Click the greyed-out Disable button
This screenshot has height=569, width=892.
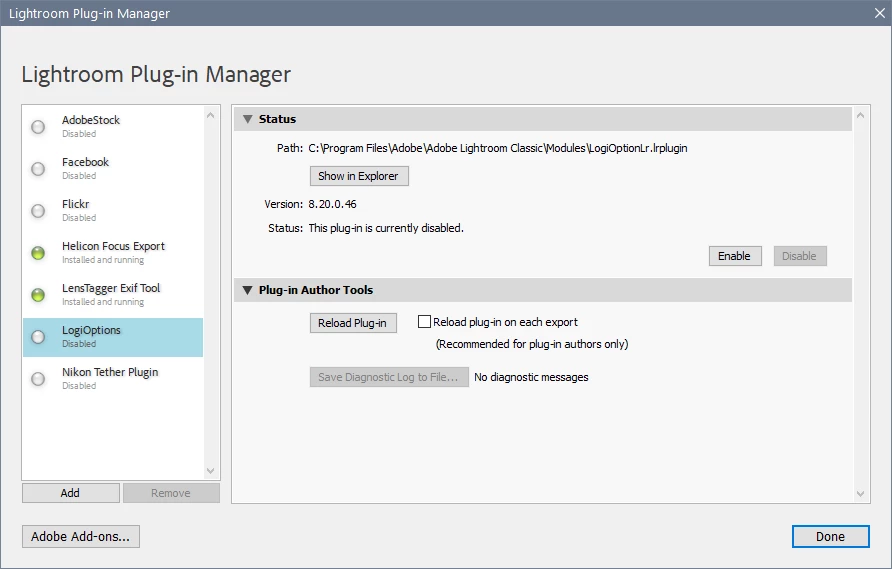pyautogui.click(x=800, y=256)
